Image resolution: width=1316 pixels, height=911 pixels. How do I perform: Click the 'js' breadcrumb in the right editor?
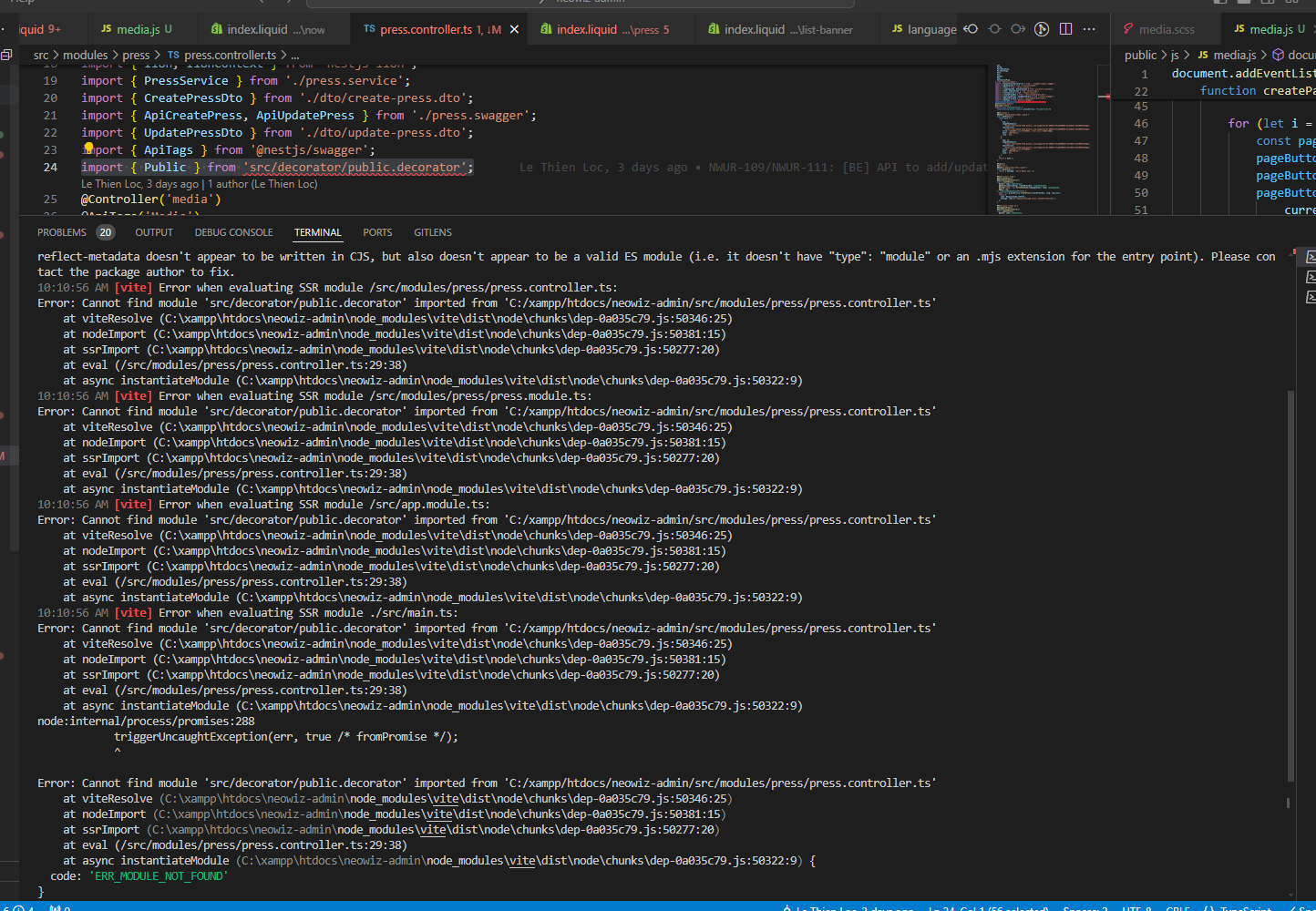pyautogui.click(x=1175, y=55)
